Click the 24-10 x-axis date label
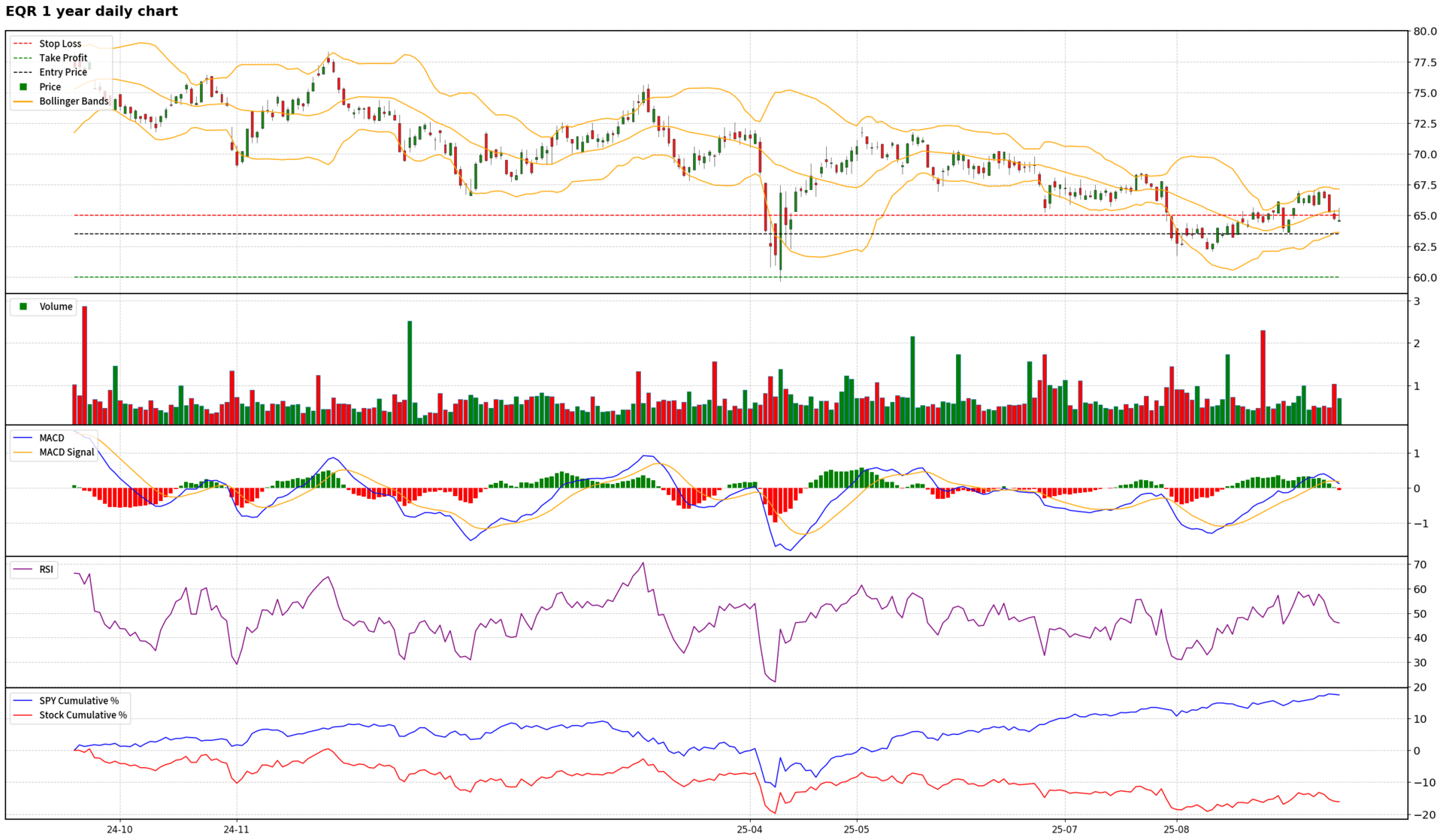This screenshot has width=1443, height=840. [x=119, y=829]
